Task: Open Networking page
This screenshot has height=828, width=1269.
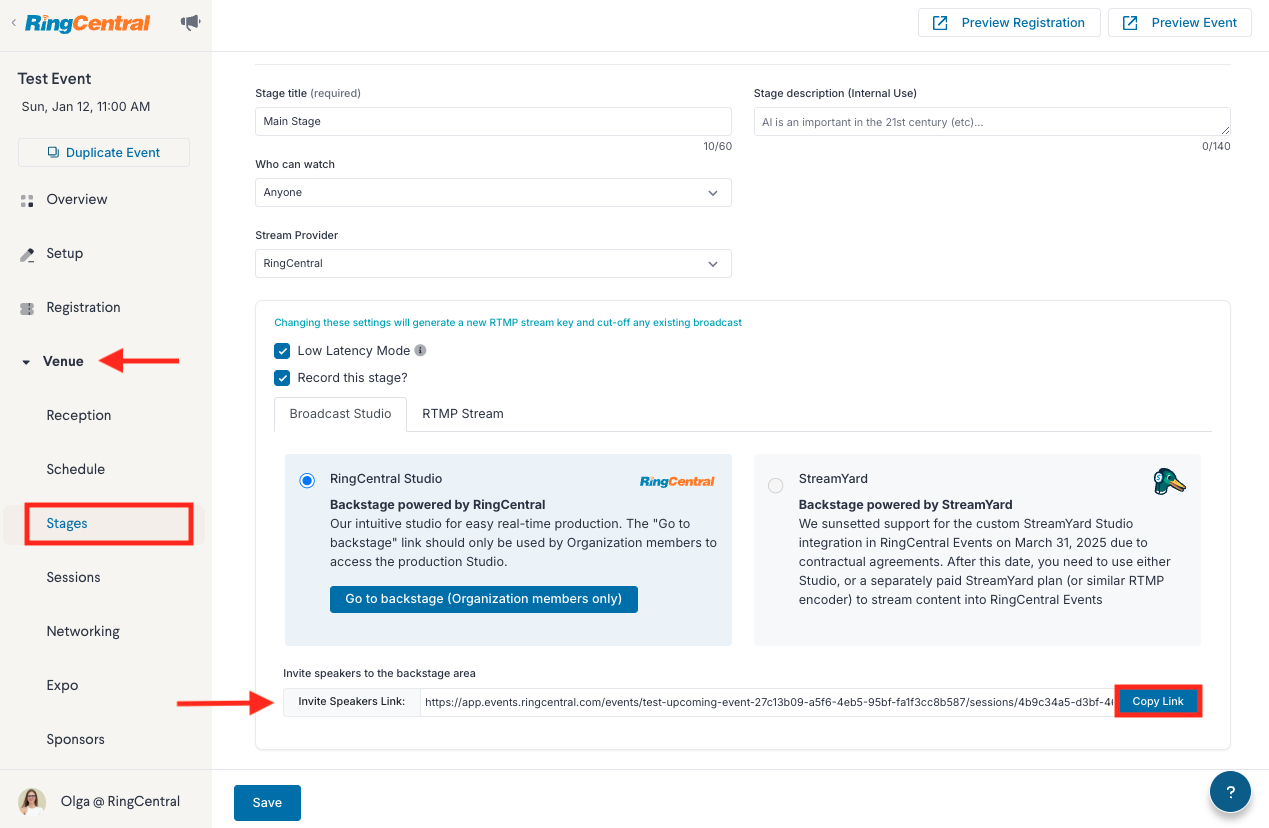Action: [x=83, y=631]
